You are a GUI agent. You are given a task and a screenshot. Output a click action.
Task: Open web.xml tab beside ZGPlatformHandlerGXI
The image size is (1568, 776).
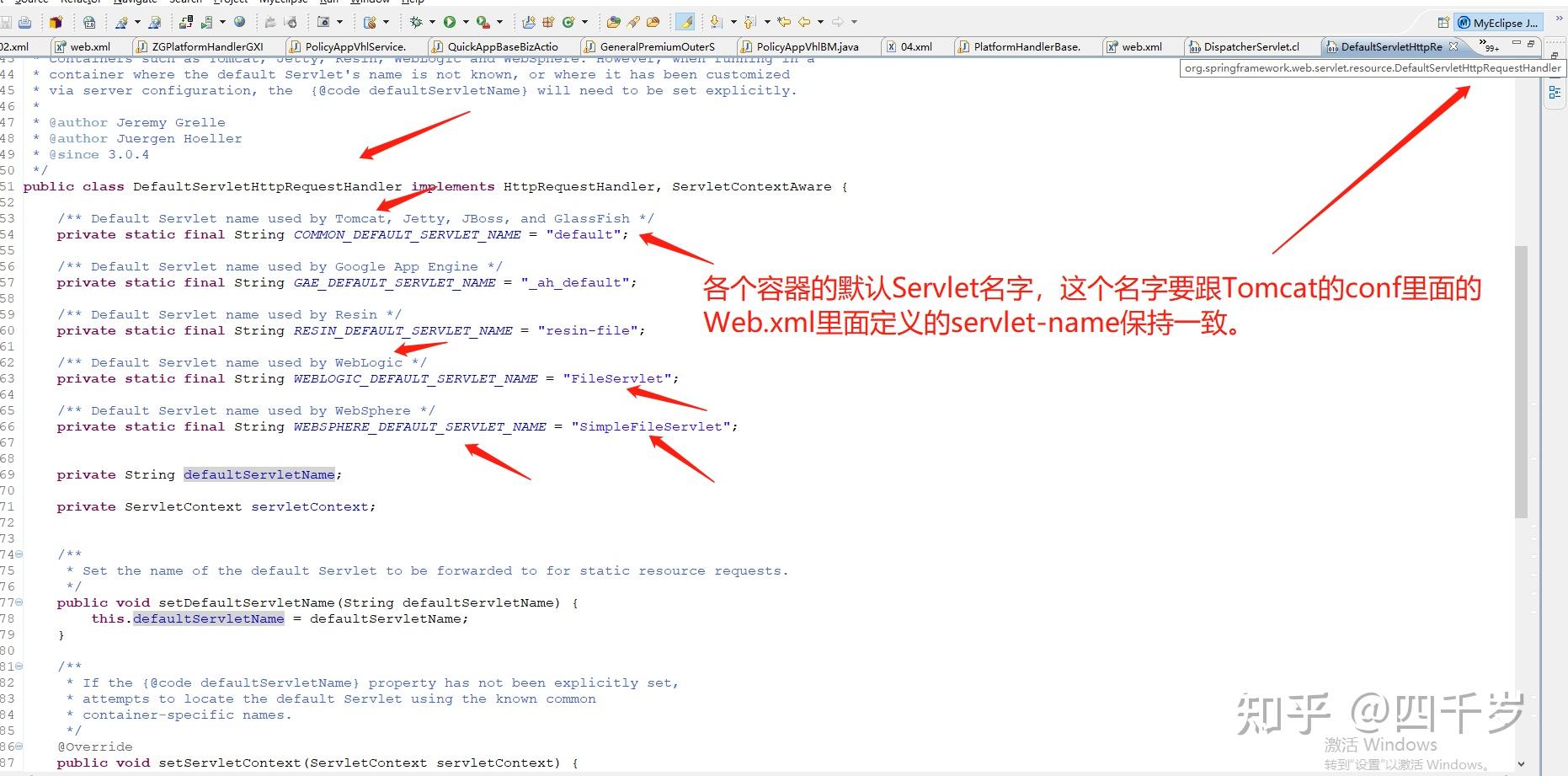point(90,47)
